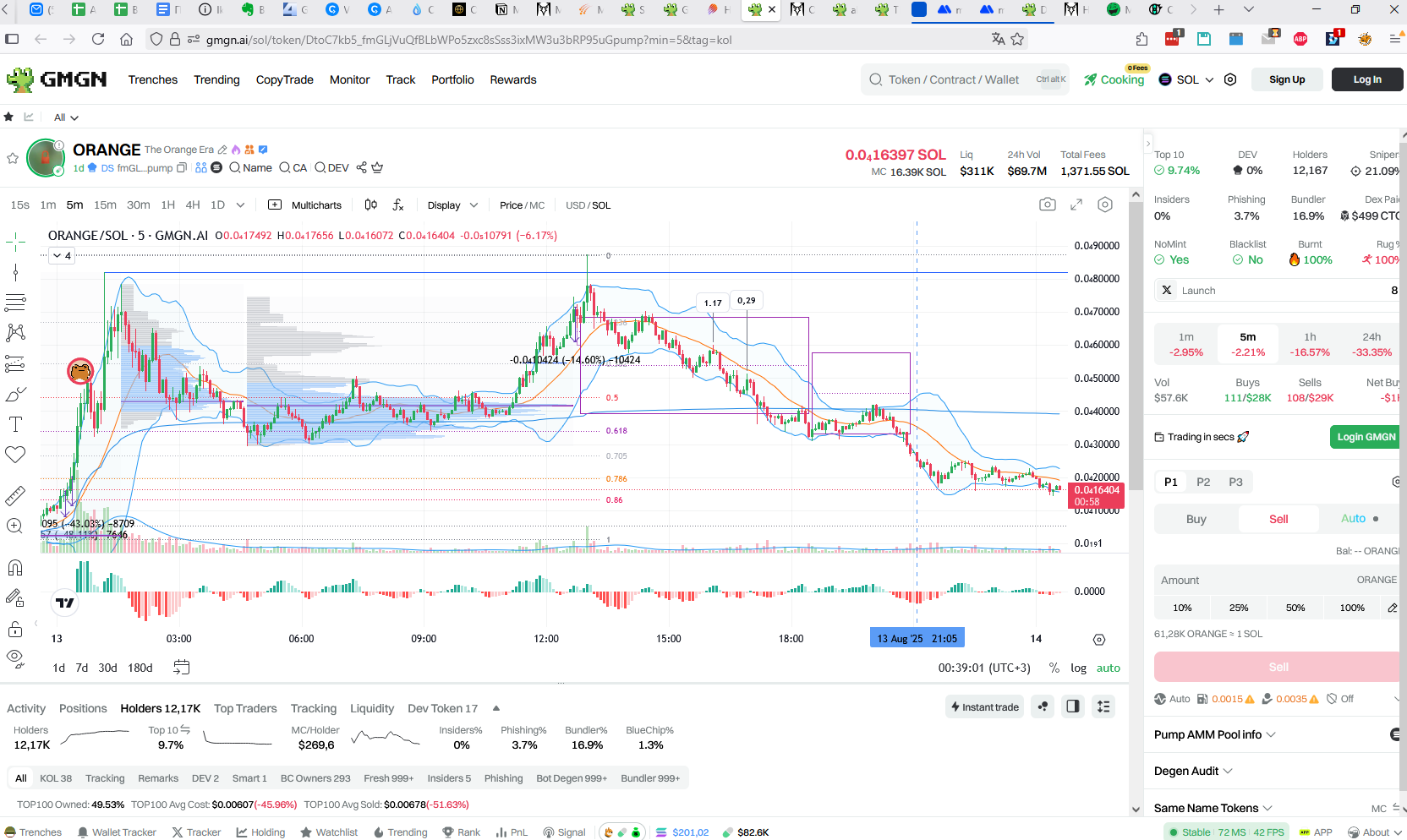This screenshot has width=1407, height=840.
Task: Open the brush drawing tool
Action: point(15,395)
